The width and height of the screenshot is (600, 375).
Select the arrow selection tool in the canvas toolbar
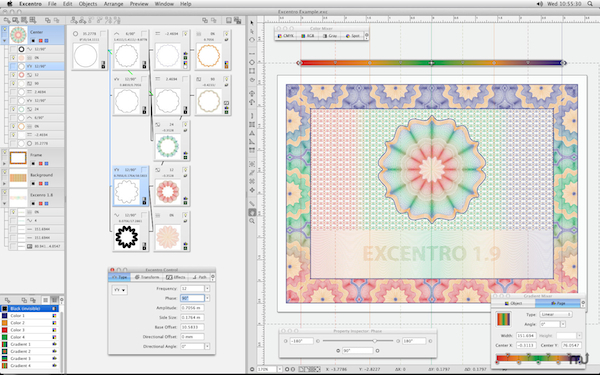[252, 23]
